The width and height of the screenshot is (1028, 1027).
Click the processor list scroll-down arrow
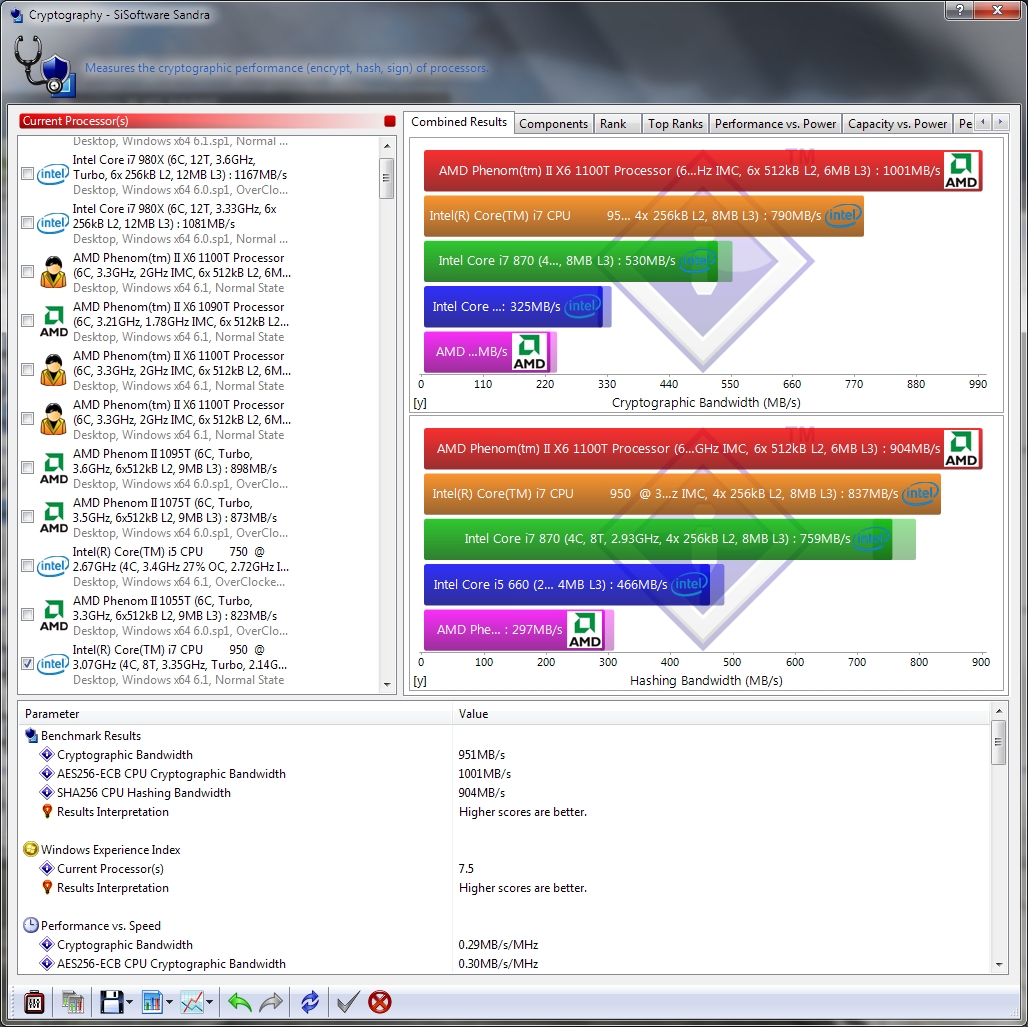387,685
